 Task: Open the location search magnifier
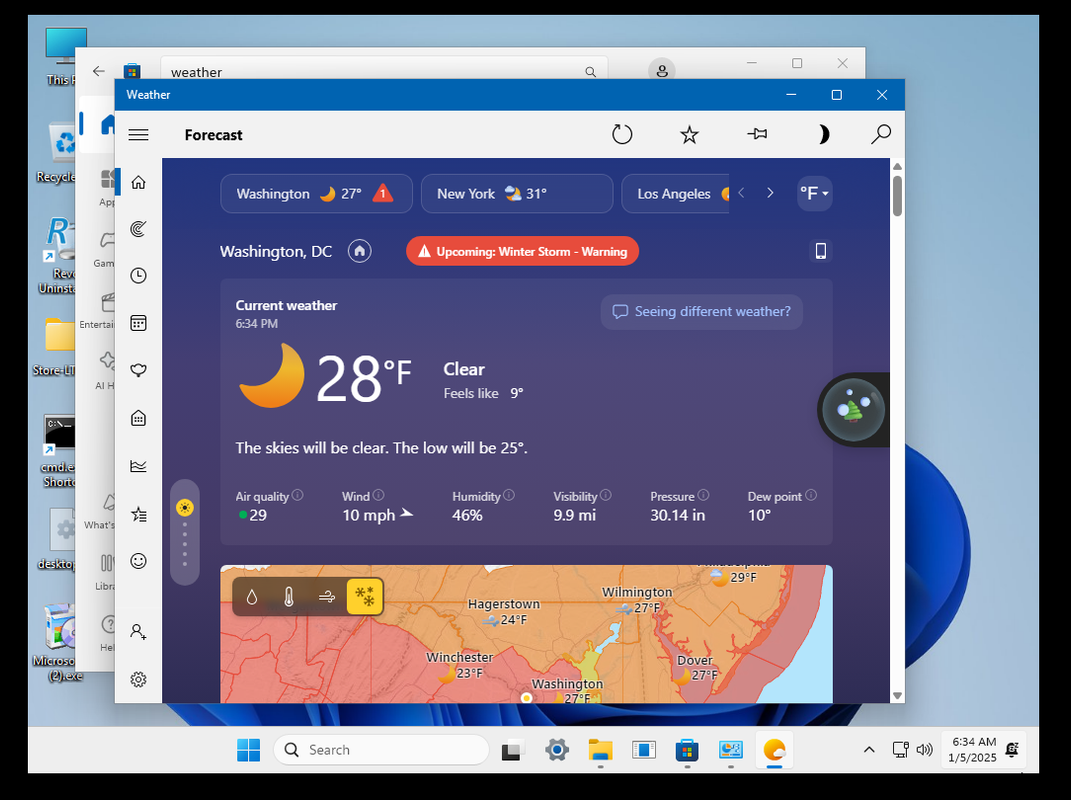tap(880, 134)
